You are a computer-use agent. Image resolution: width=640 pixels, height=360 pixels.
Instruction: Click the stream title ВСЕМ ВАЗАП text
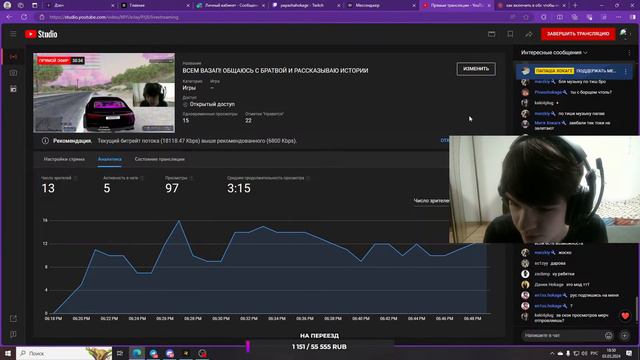275,71
